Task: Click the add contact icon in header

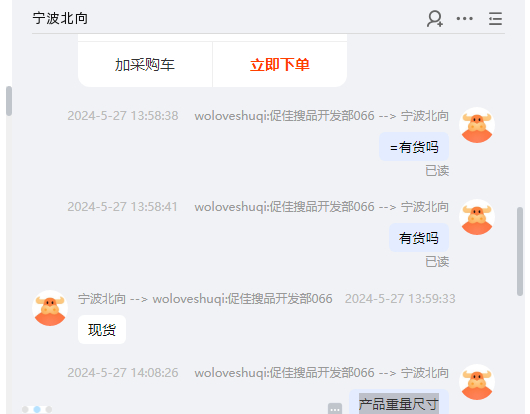Action: tap(435, 19)
